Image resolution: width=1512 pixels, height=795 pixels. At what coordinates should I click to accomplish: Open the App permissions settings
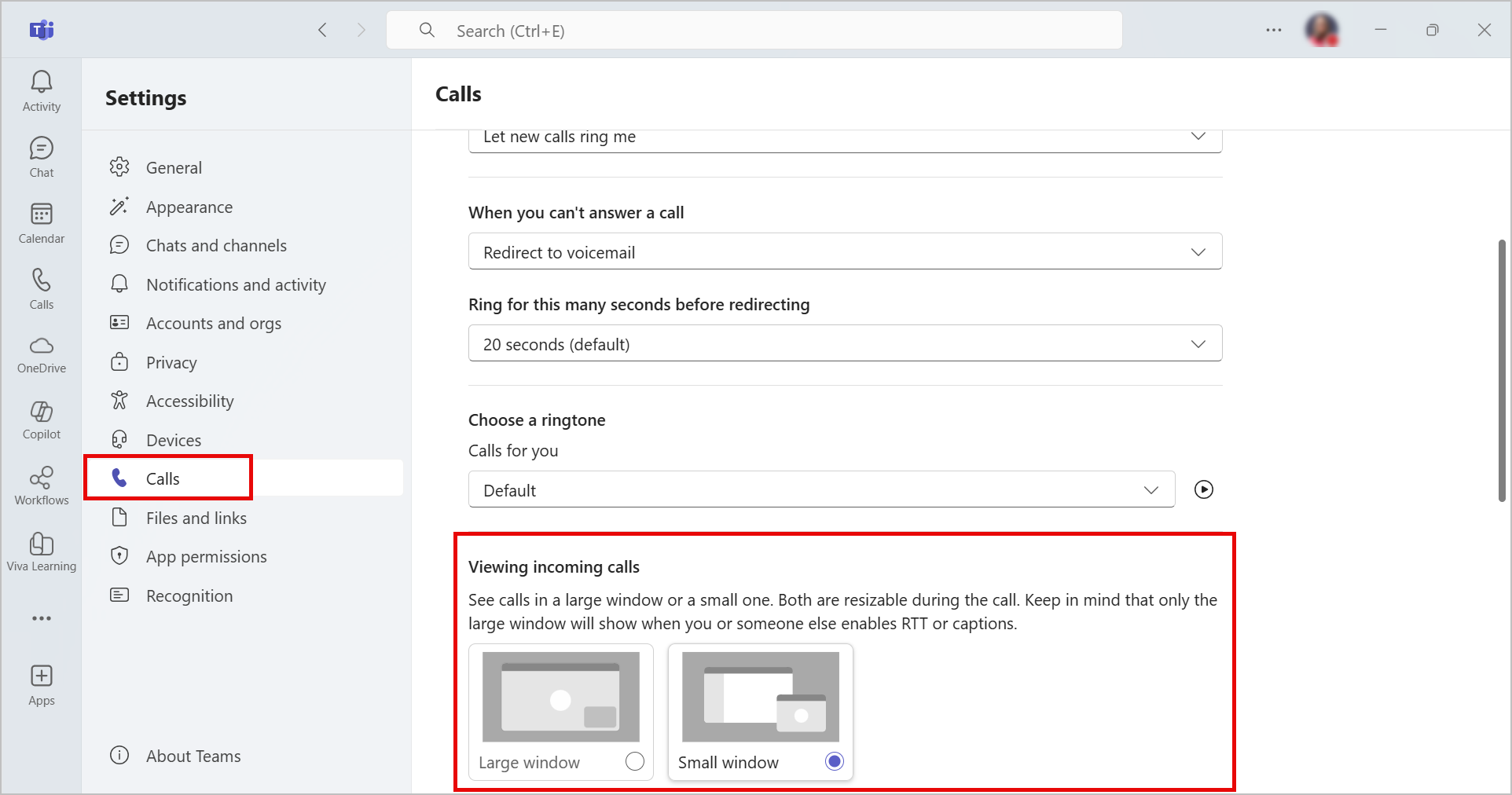tap(244, 556)
